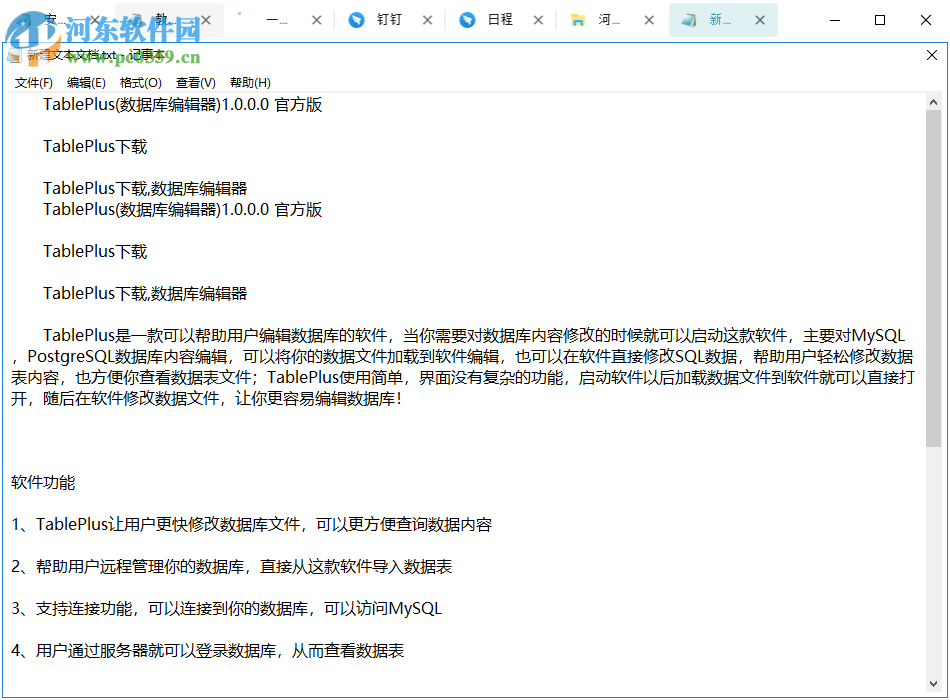Click the Notepad document icon in the title bar
950x700 pixels.
point(17,55)
